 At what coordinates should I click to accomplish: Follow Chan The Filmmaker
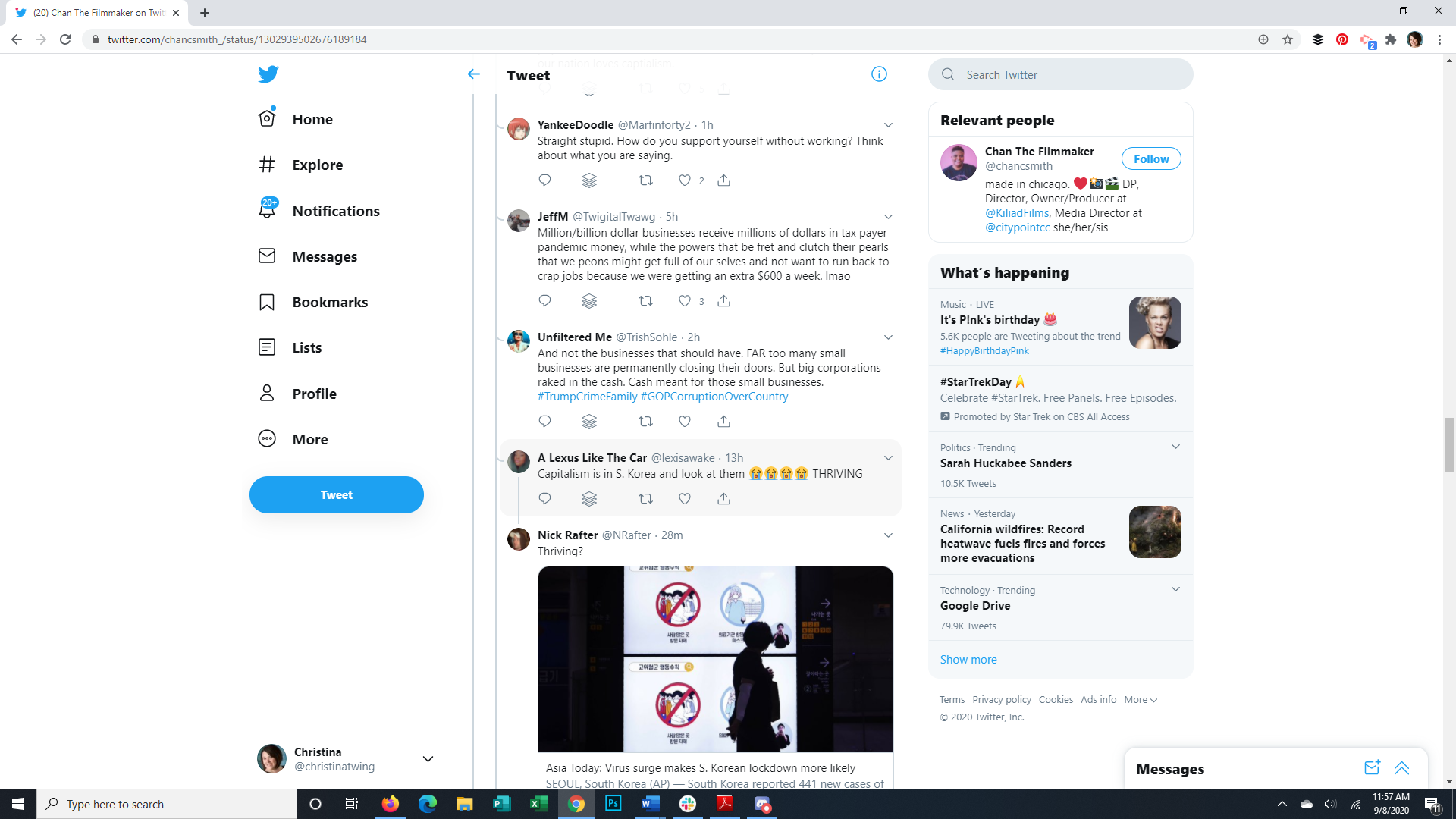[1150, 158]
